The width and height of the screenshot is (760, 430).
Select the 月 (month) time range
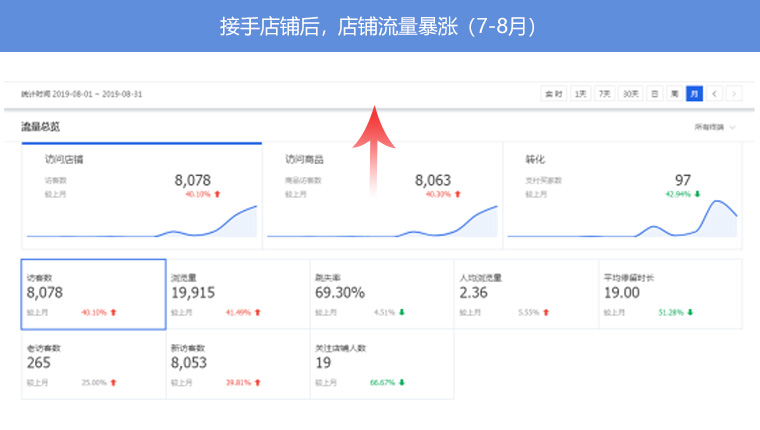click(x=694, y=94)
